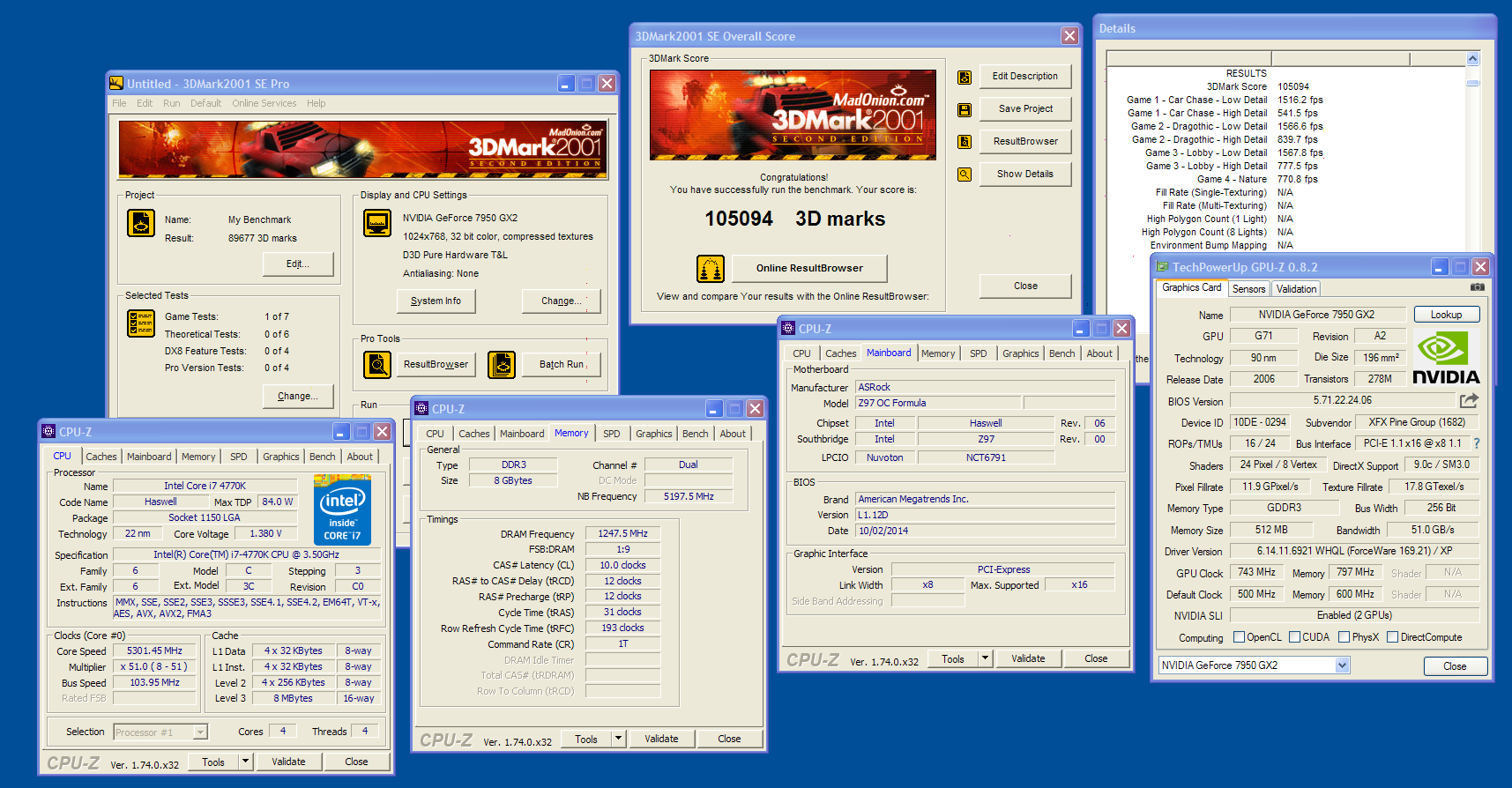Click the Project icon in 3DMark2001 Pro
The height and width of the screenshot is (788, 1512).
point(141,223)
